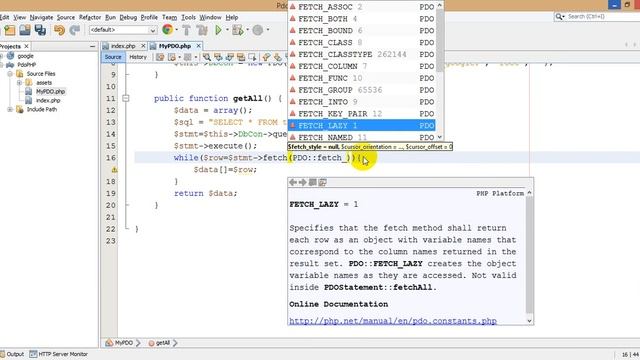
Task: Open the php.net pdo.constants manual link
Action: tap(393, 321)
